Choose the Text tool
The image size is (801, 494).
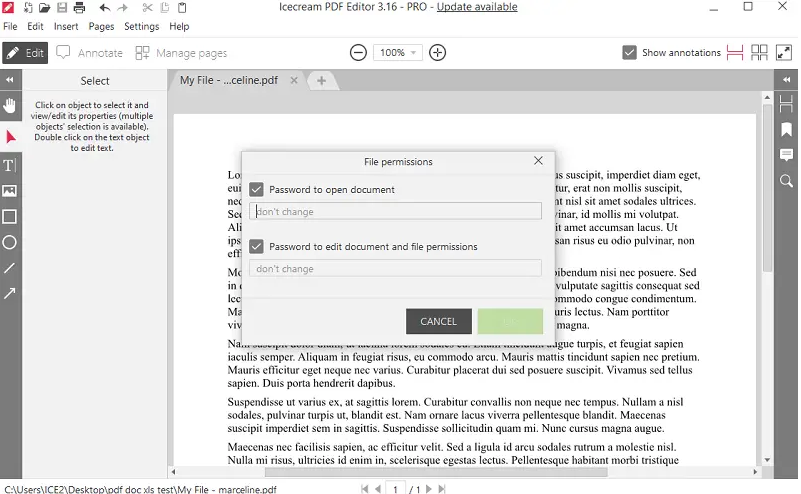(x=10, y=165)
